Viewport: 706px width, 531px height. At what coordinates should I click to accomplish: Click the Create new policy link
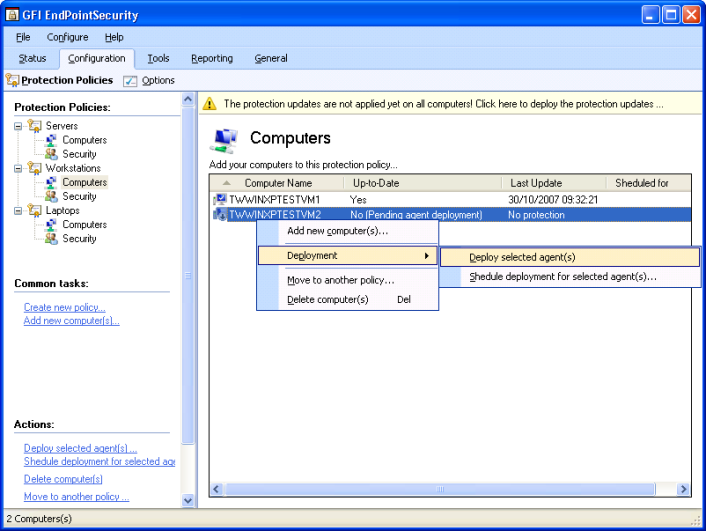click(x=64, y=308)
